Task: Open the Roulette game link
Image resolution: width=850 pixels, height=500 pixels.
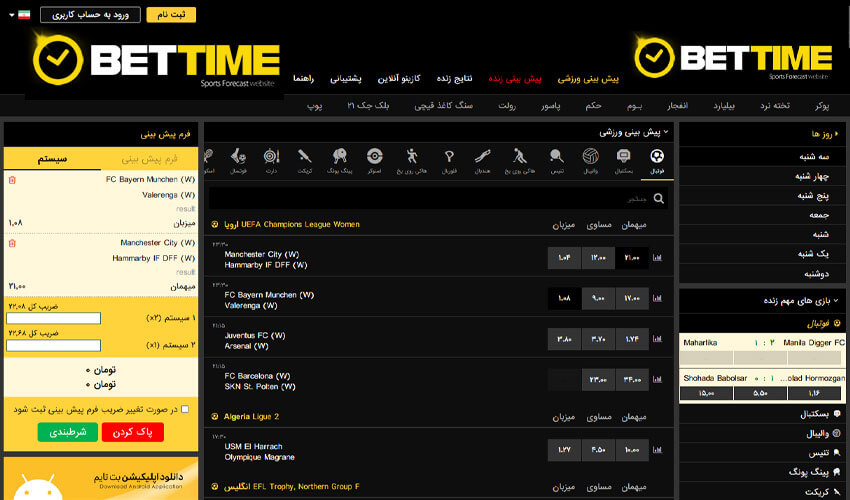Action: (x=507, y=106)
